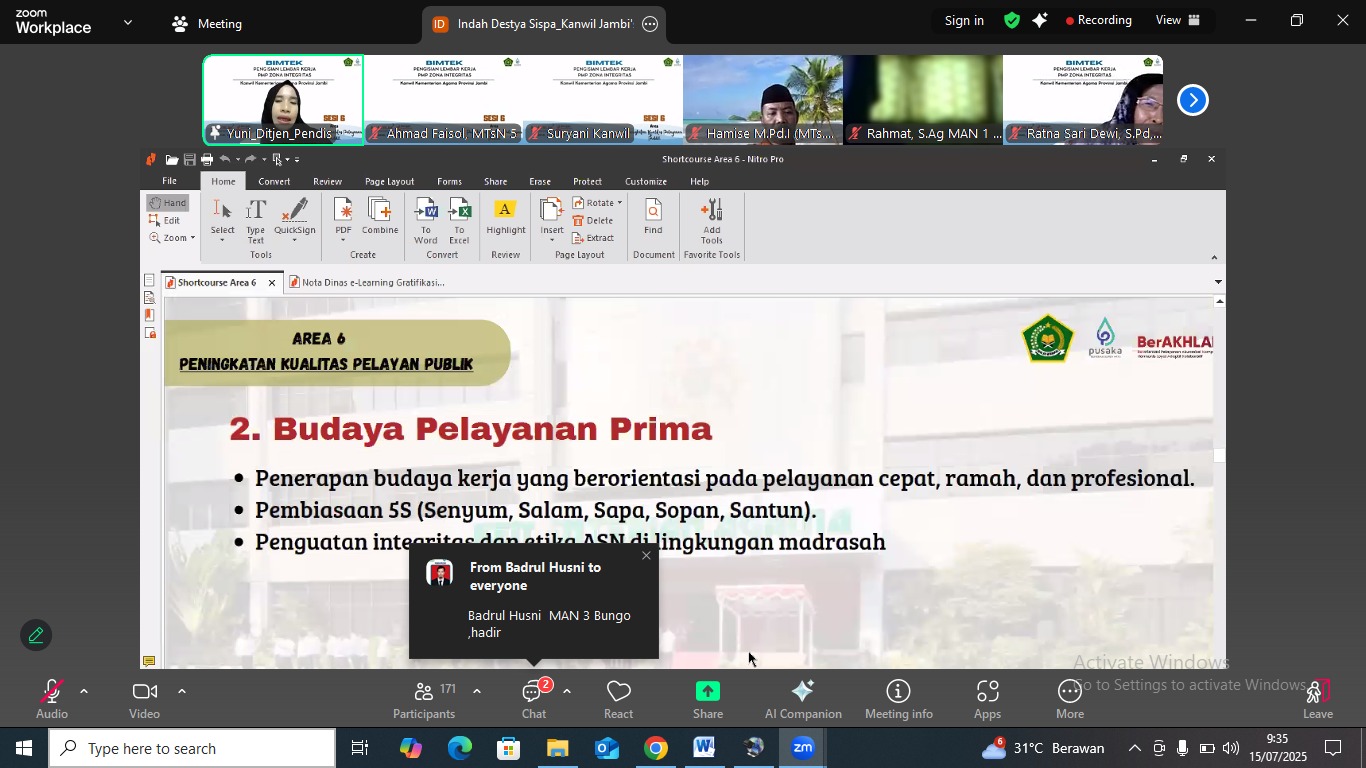Open the React emoji menu
Screen dimensions: 1366x768
pyautogui.click(x=618, y=698)
